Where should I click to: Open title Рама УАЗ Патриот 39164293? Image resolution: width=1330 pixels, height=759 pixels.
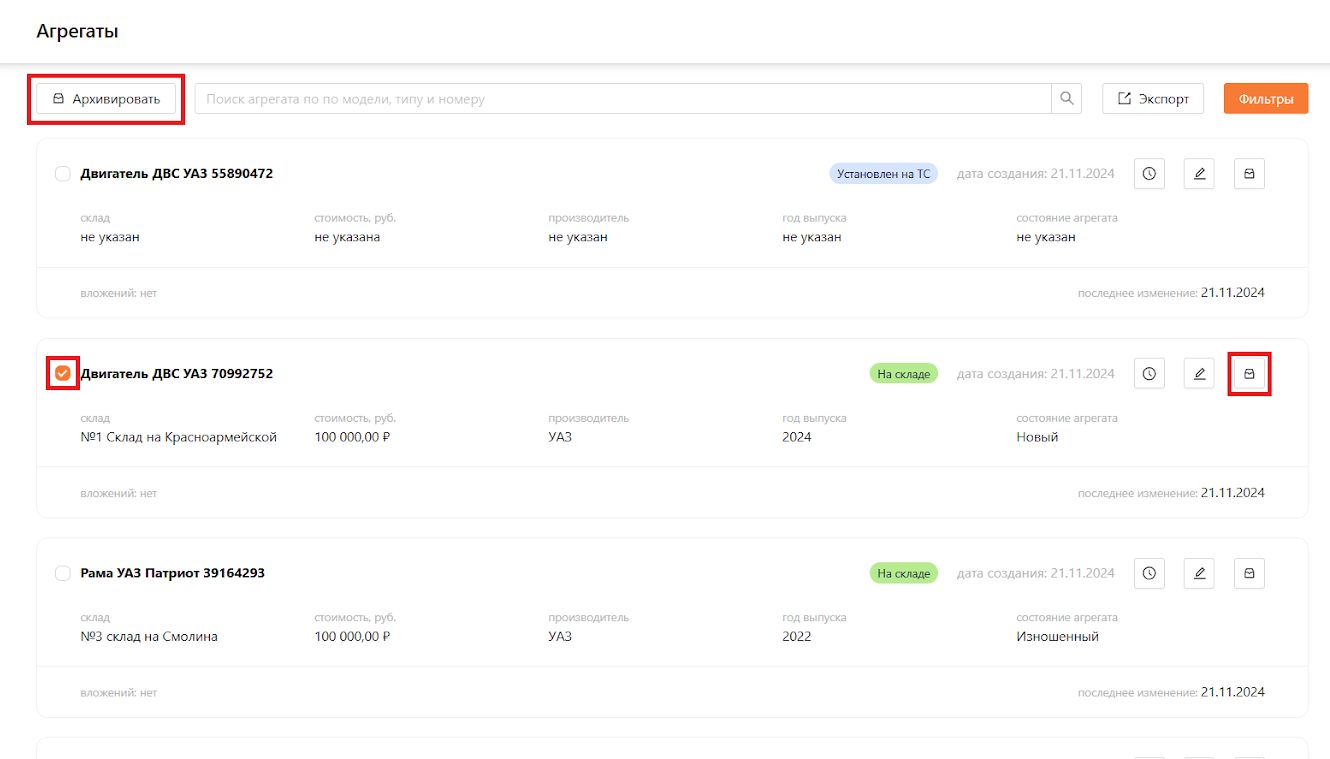tap(172, 573)
